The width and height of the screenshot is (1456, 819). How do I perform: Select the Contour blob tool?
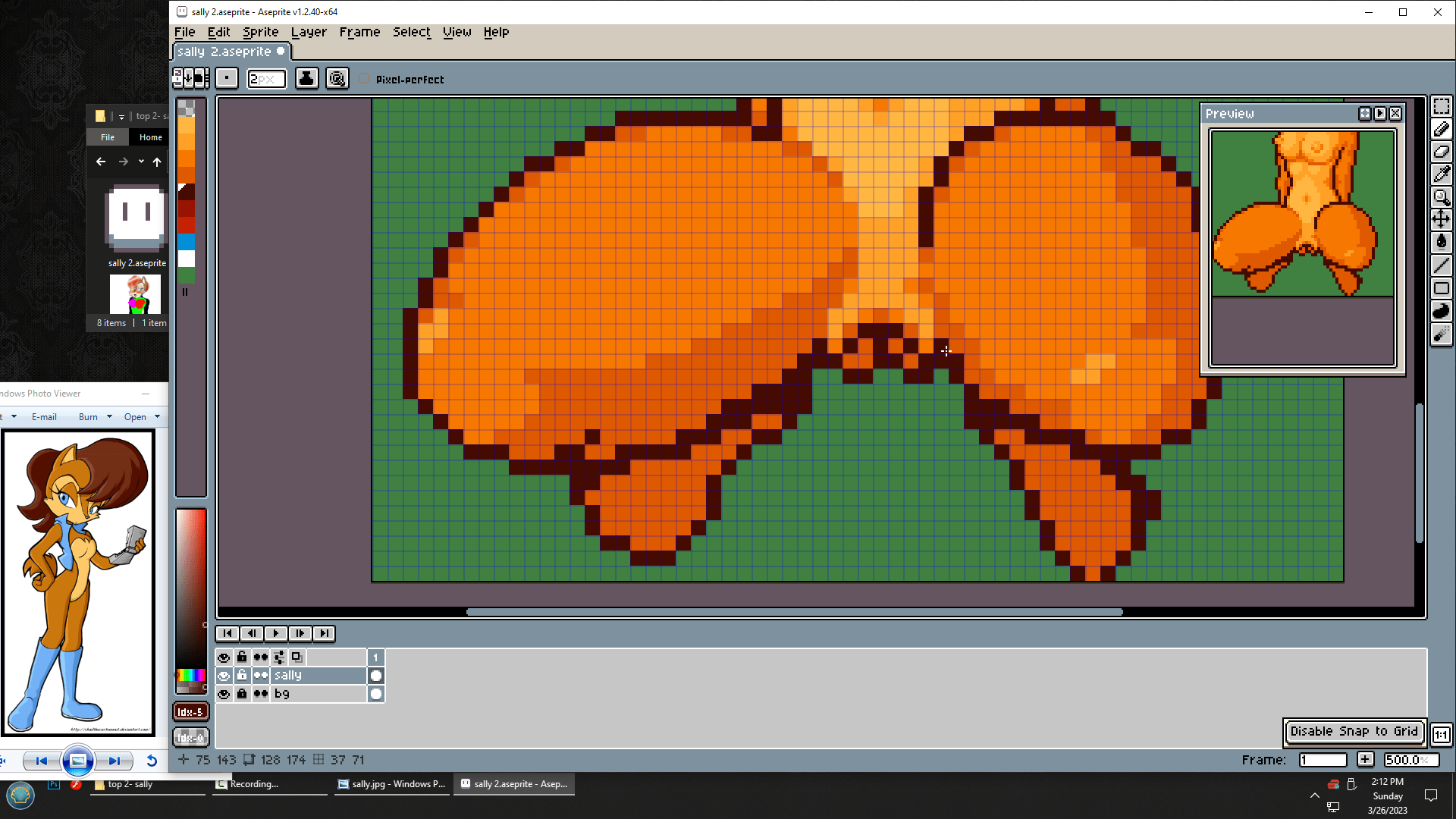tap(1441, 311)
